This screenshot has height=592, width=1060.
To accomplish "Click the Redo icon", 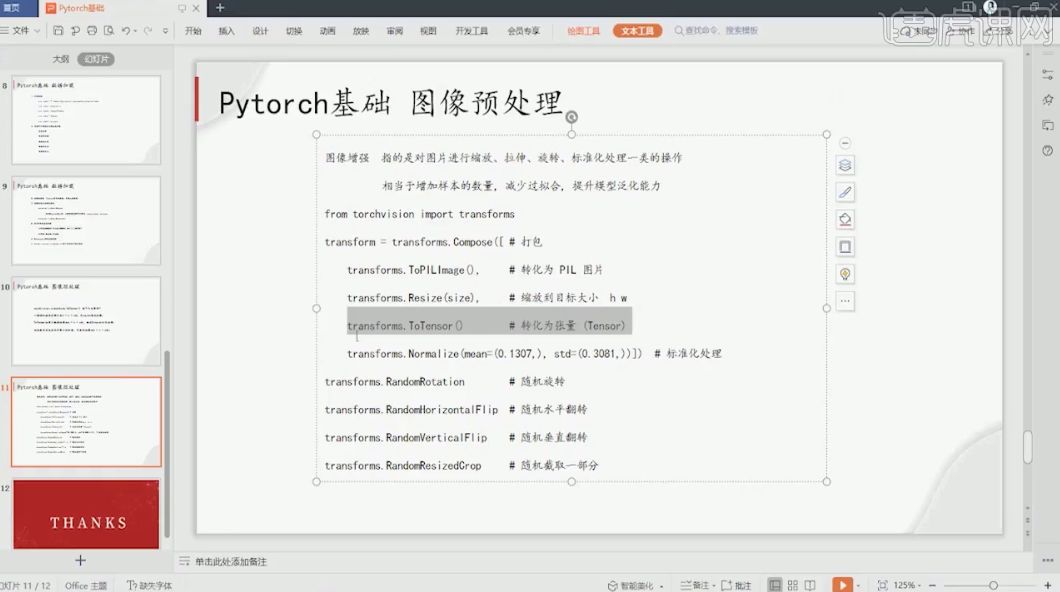I will (x=147, y=30).
